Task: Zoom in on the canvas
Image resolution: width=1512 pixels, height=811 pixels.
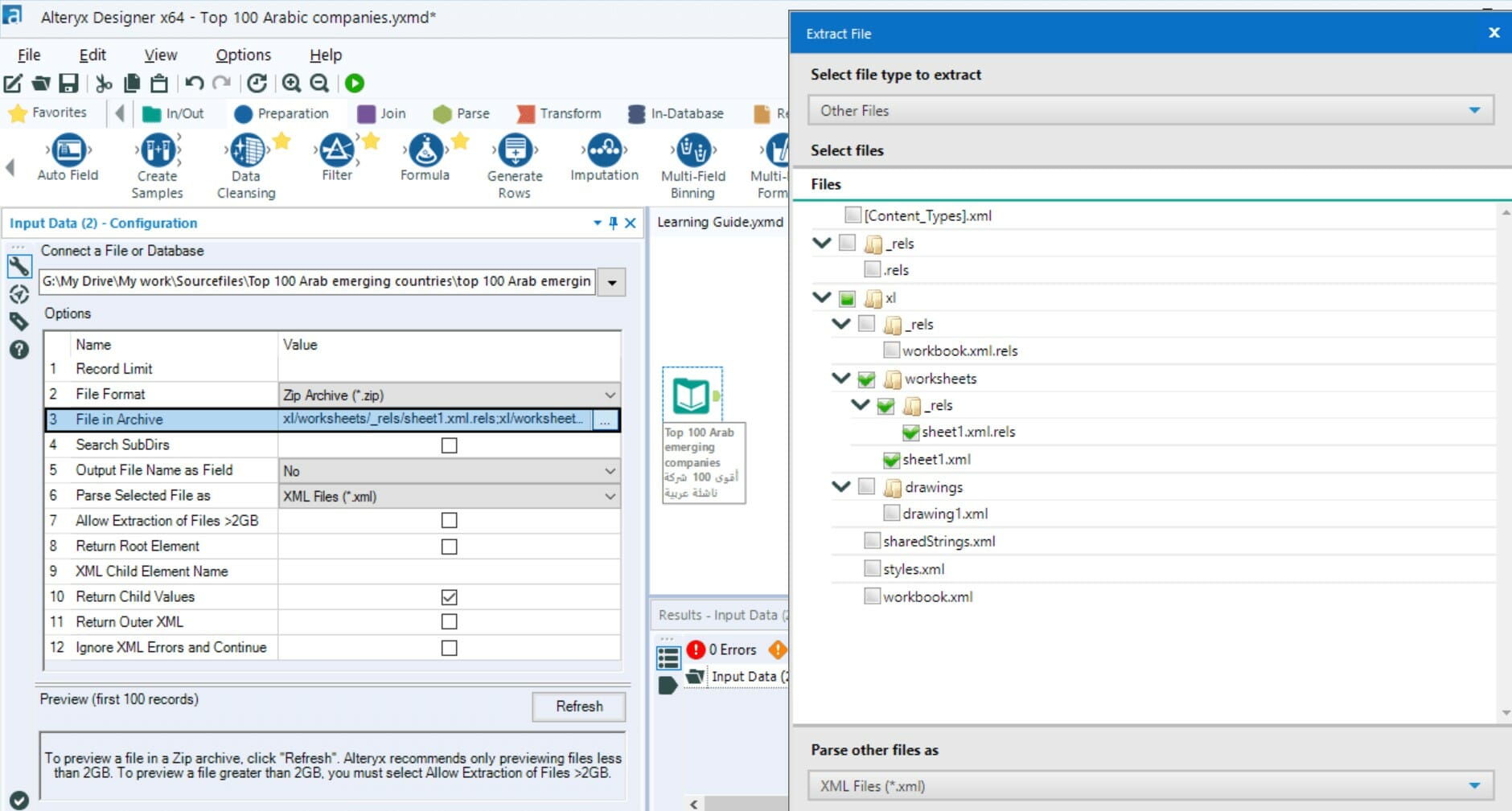Action: (291, 83)
